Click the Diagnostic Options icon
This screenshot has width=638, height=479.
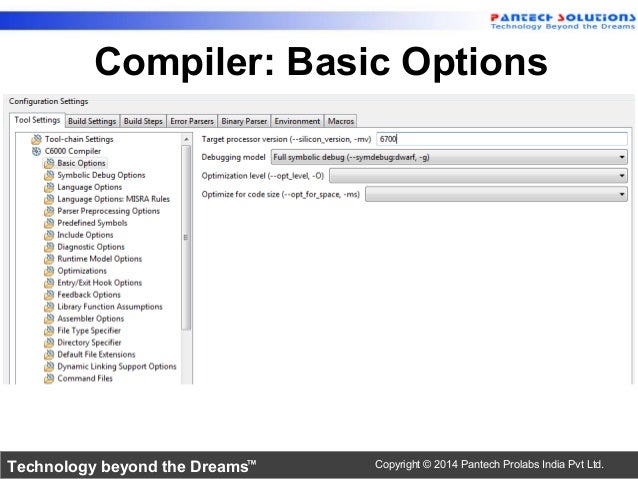(49, 247)
